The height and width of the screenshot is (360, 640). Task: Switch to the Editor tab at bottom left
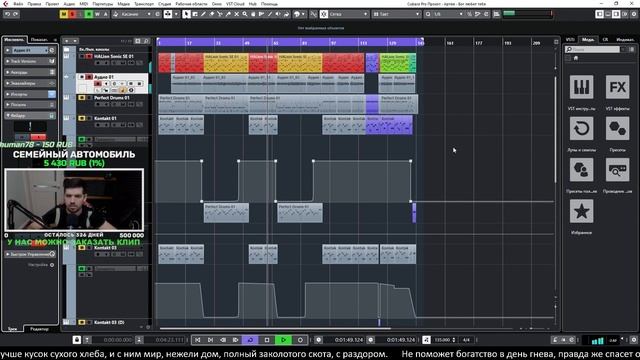[x=40, y=329]
